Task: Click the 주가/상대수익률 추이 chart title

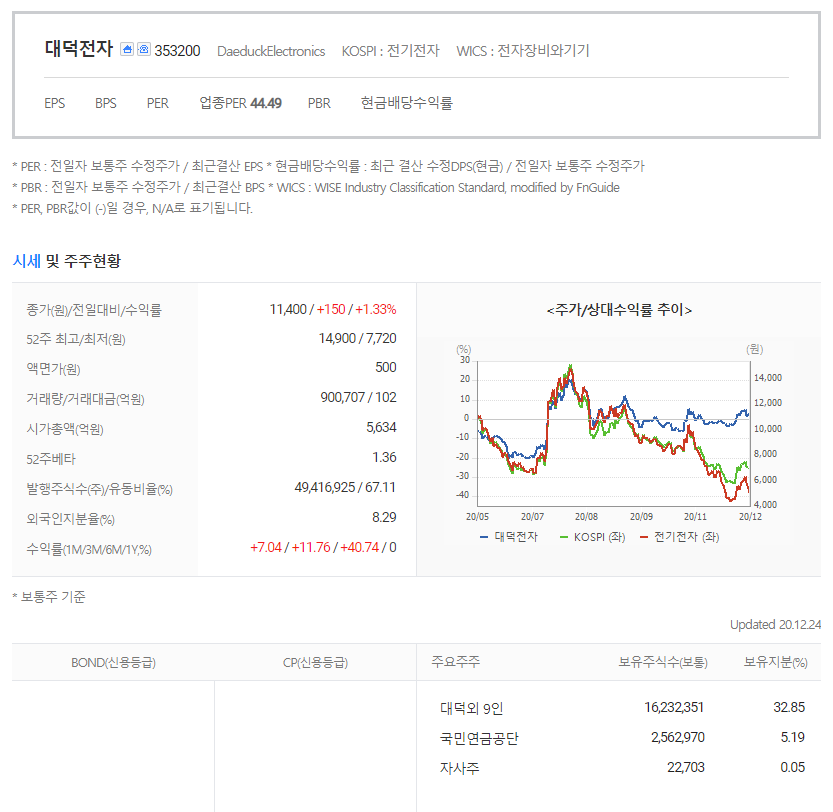Action: 619,310
